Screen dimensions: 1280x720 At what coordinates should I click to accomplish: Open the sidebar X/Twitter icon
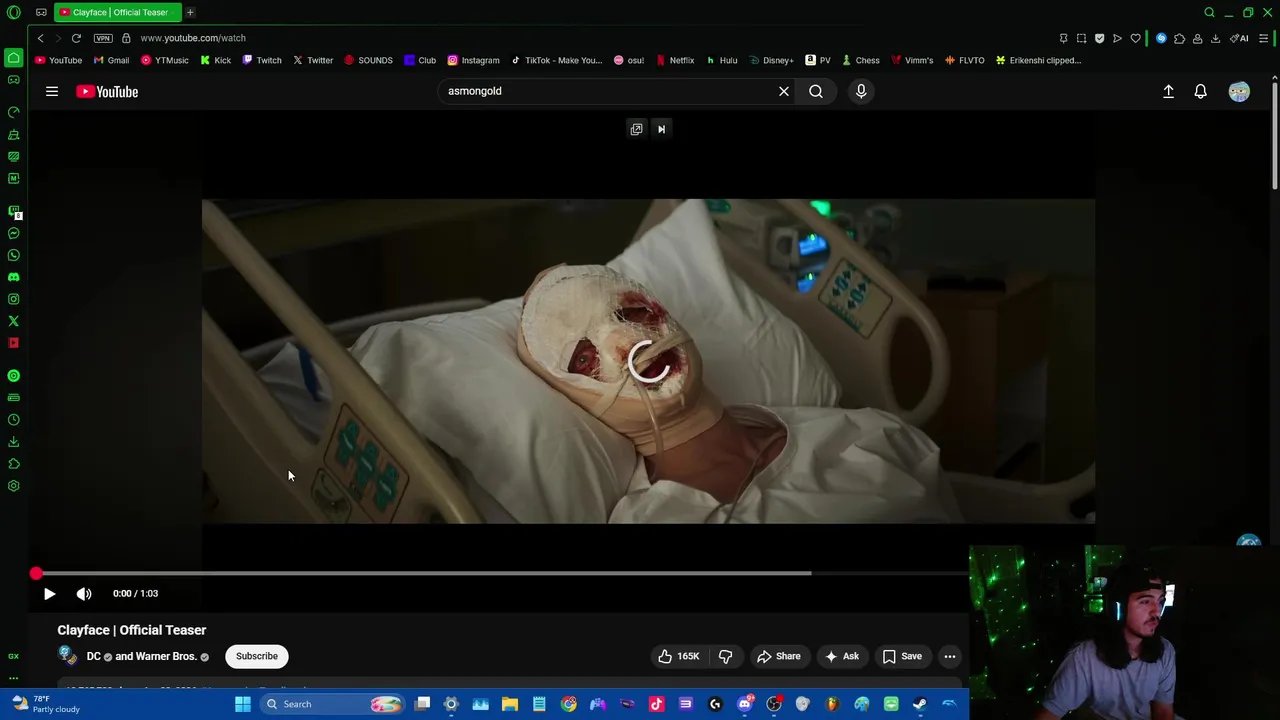[13, 321]
